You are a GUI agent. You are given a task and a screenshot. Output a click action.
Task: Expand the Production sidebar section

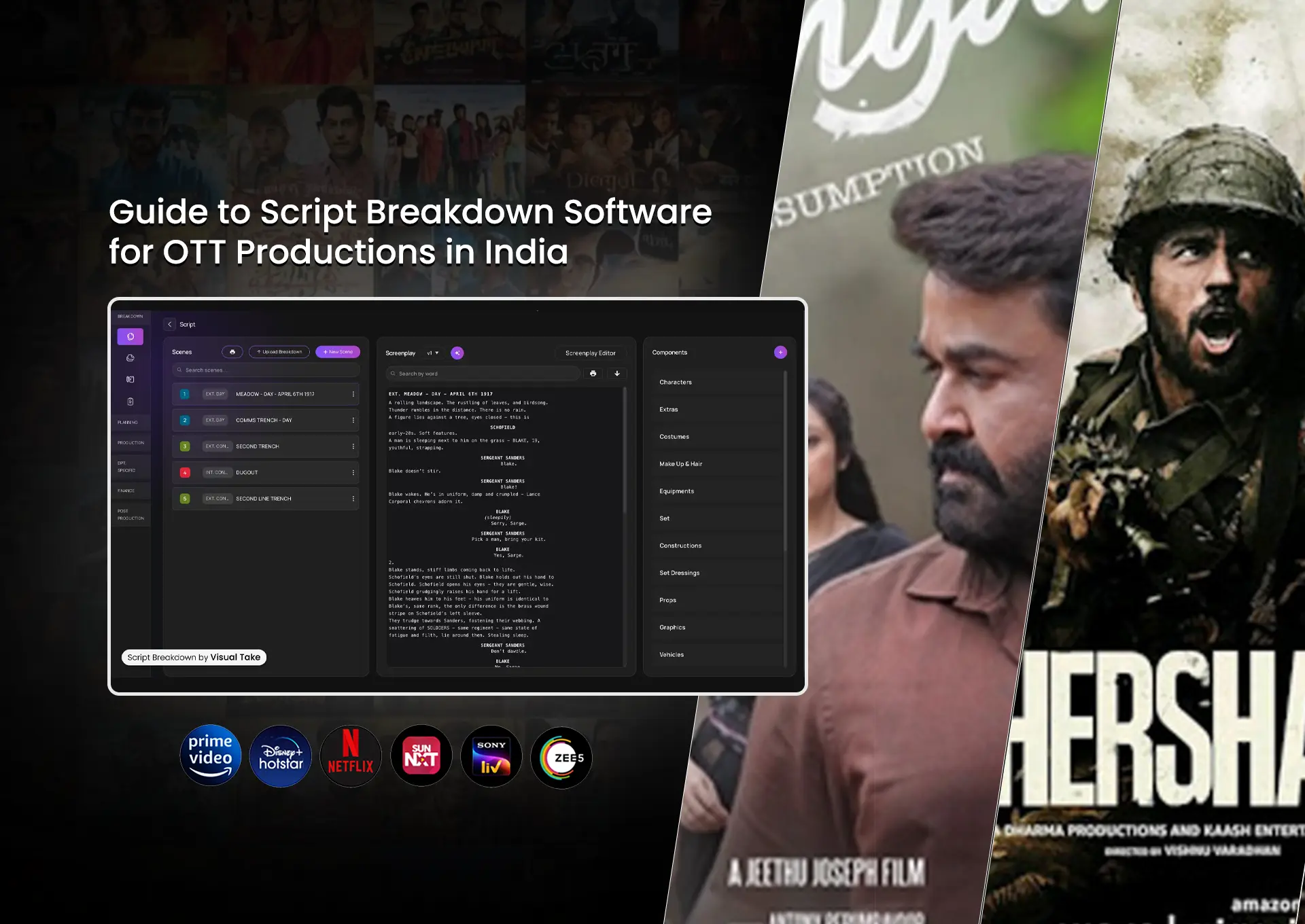click(130, 443)
